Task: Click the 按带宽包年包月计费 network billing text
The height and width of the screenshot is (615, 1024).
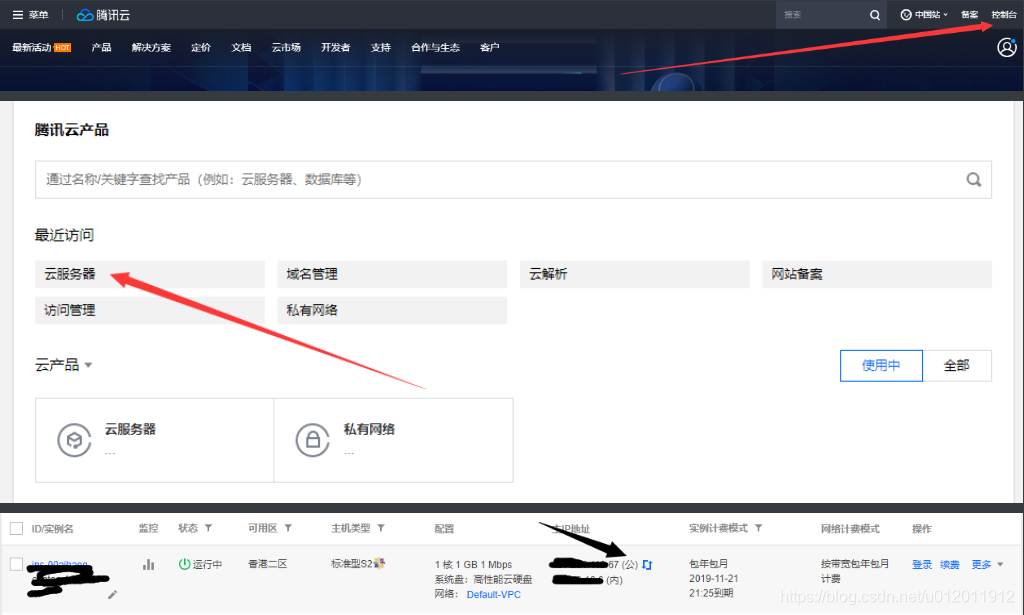Action: pos(855,571)
